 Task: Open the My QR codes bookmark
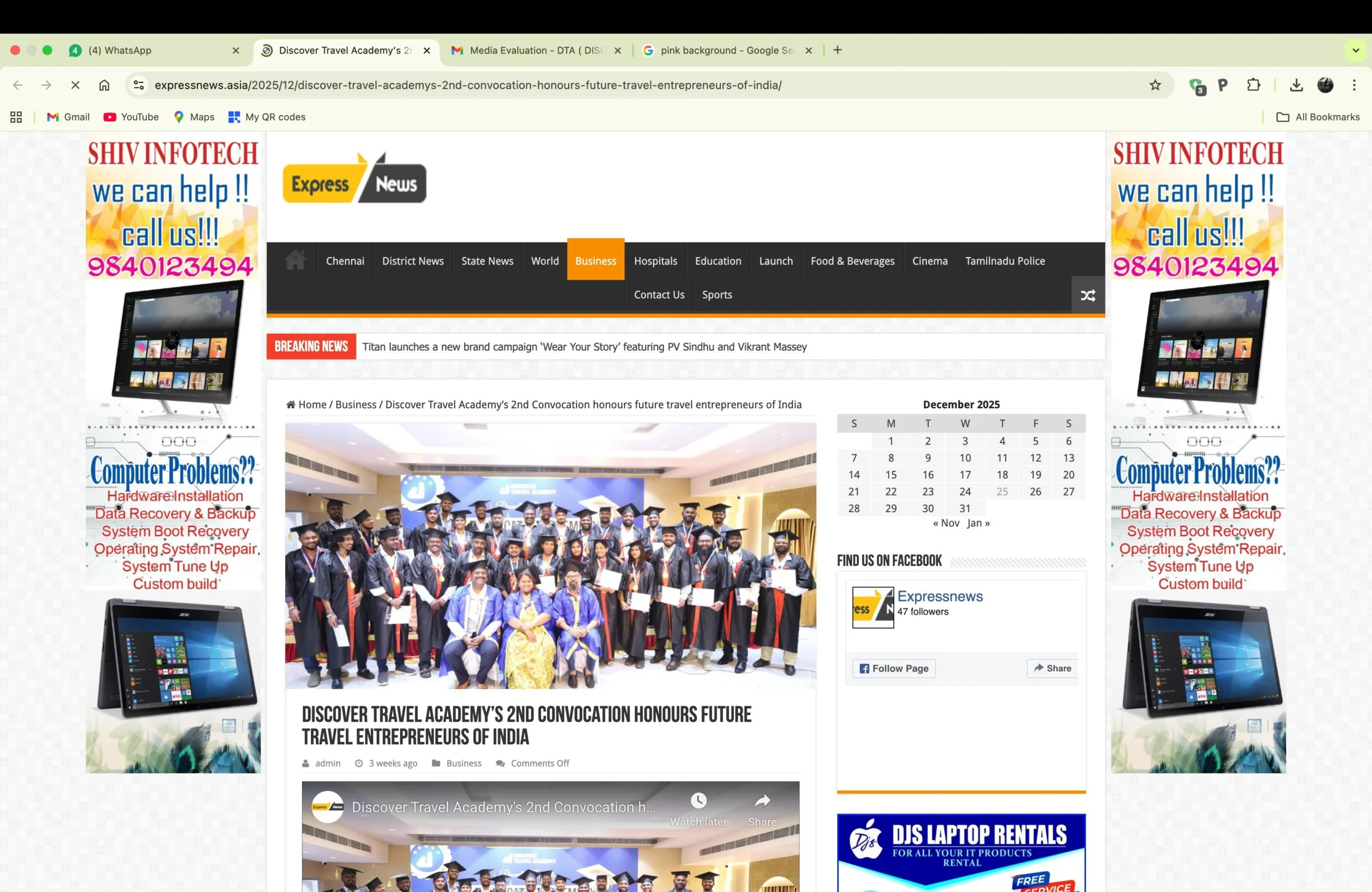[267, 117]
